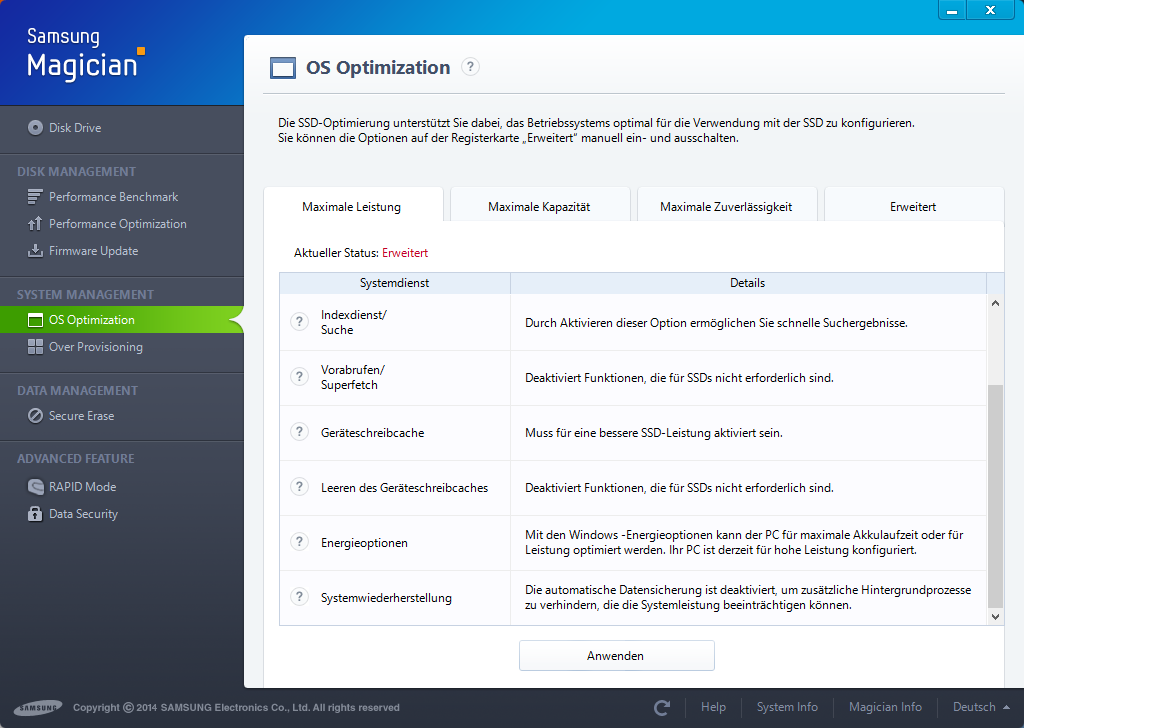Click the Erweitert status text

pos(405,253)
